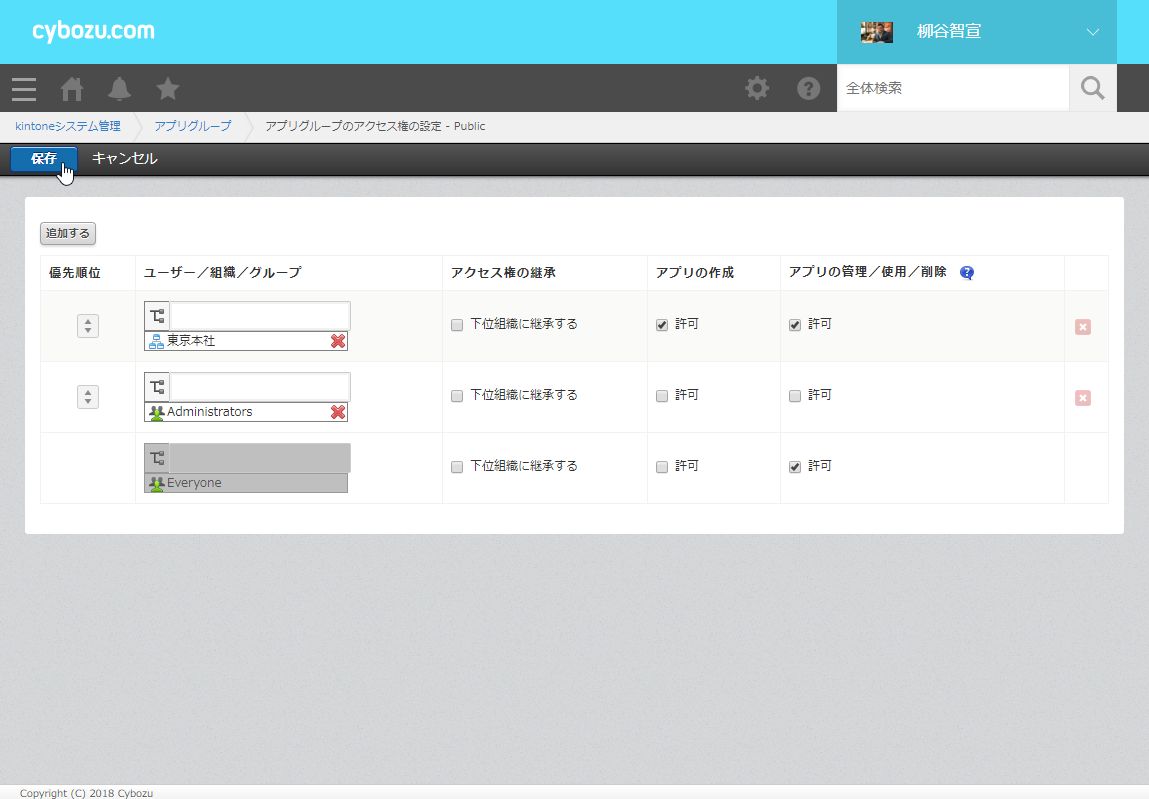Change priority order of Administrators row

click(x=88, y=397)
